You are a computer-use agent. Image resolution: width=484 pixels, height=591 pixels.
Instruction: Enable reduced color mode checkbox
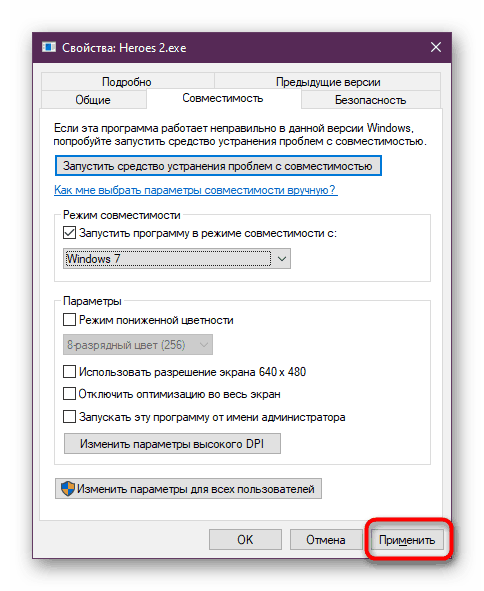[x=69, y=320]
